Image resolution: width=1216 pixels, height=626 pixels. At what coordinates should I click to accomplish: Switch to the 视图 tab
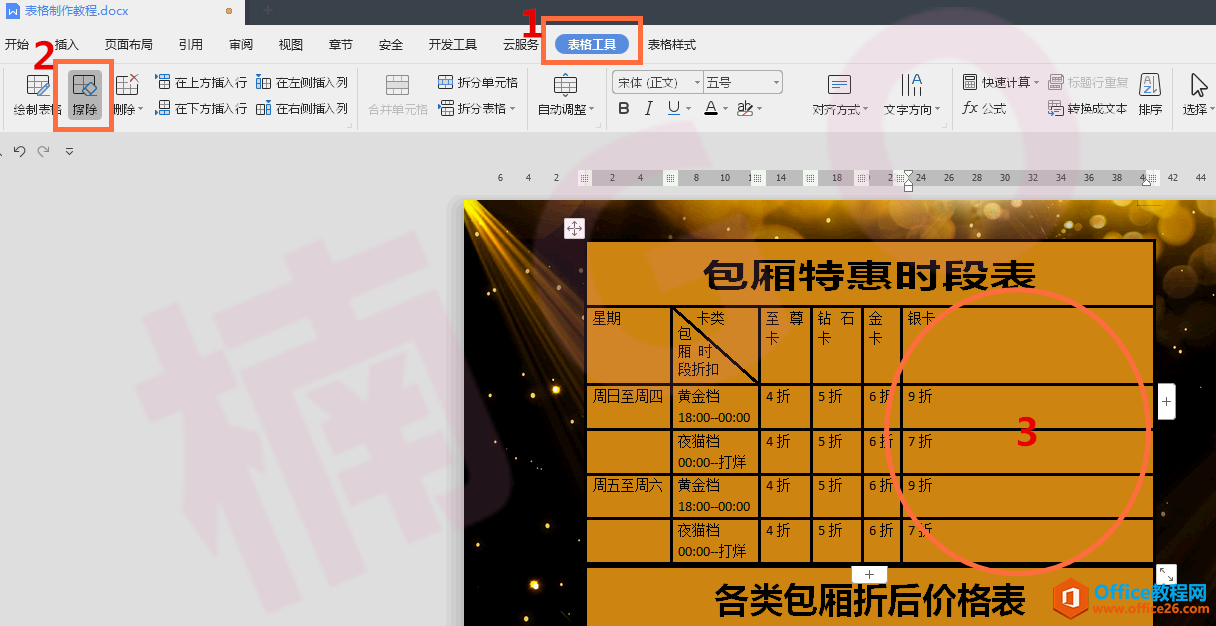click(x=291, y=44)
